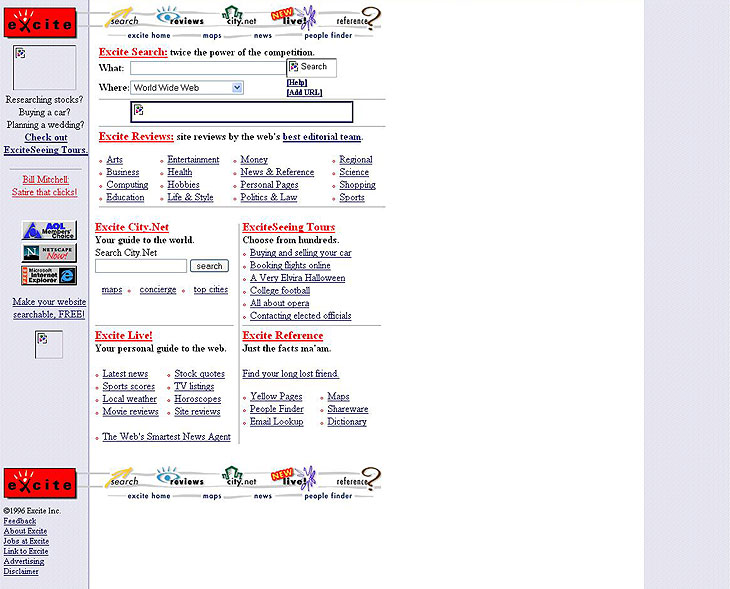Click the Microsoft Internet Explorer badge
This screenshot has width=730, height=589.
[49, 275]
